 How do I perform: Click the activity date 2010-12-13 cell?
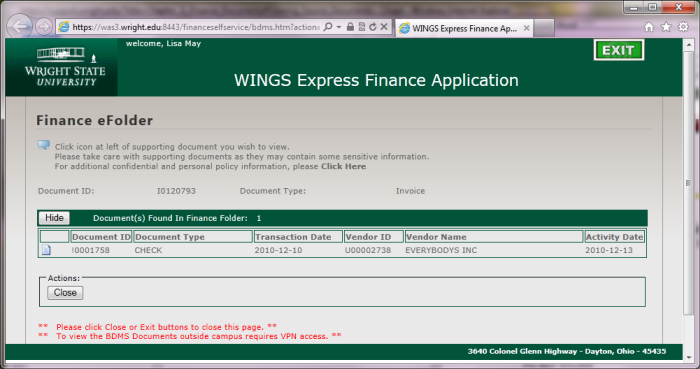(x=609, y=250)
